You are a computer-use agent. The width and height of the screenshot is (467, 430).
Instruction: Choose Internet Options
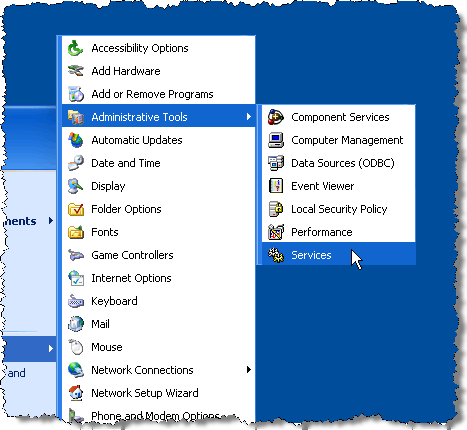tap(159, 278)
